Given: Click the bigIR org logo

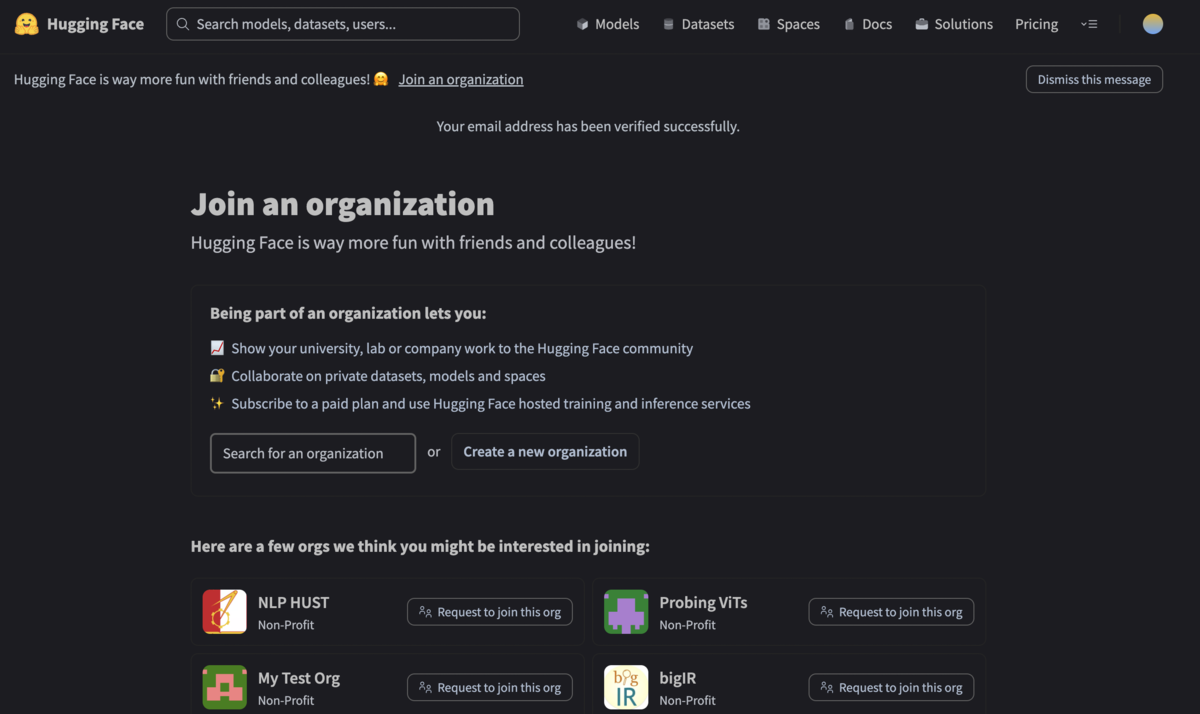Looking at the screenshot, I should coord(626,687).
